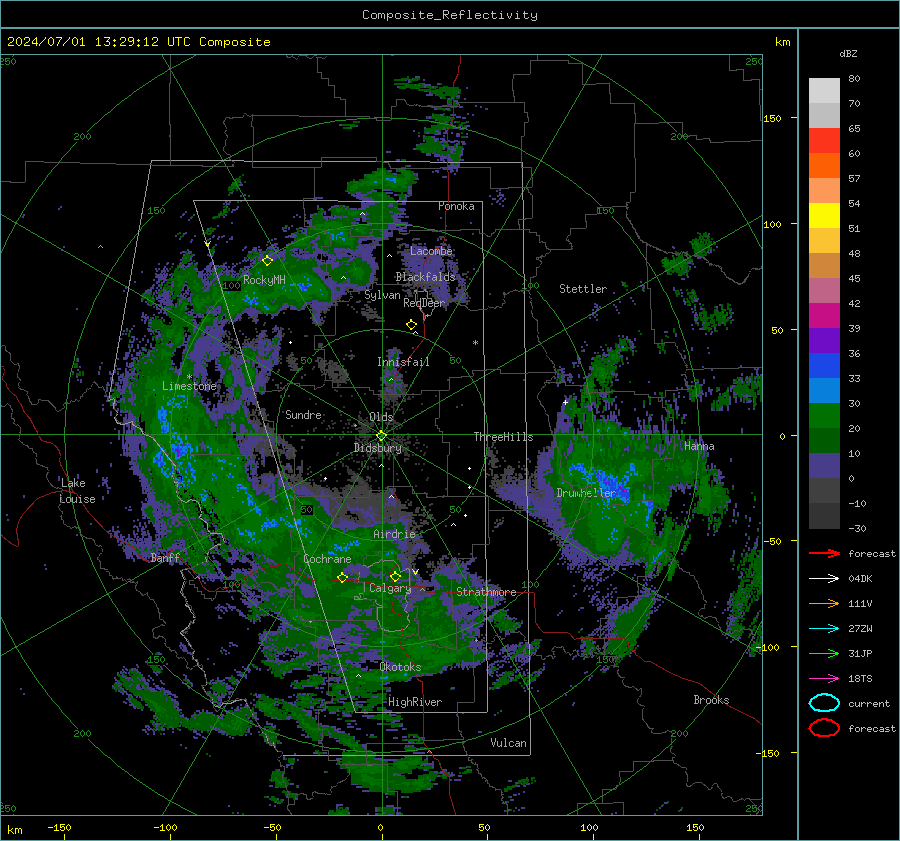Click the Lacombe label
Viewport: 900px width, 841px height.
431,251
